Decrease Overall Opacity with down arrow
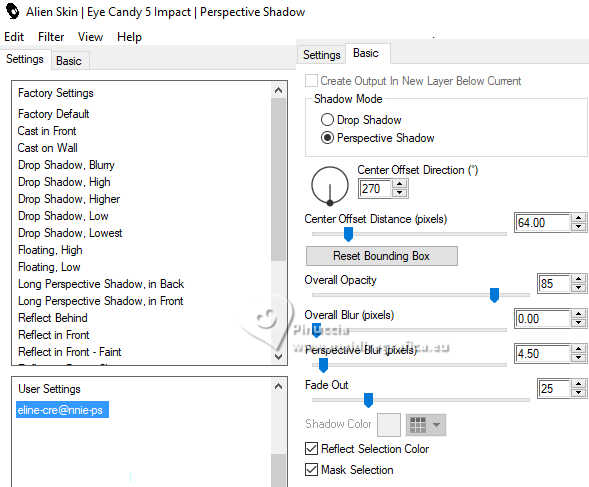589x487 pixels. point(578,288)
